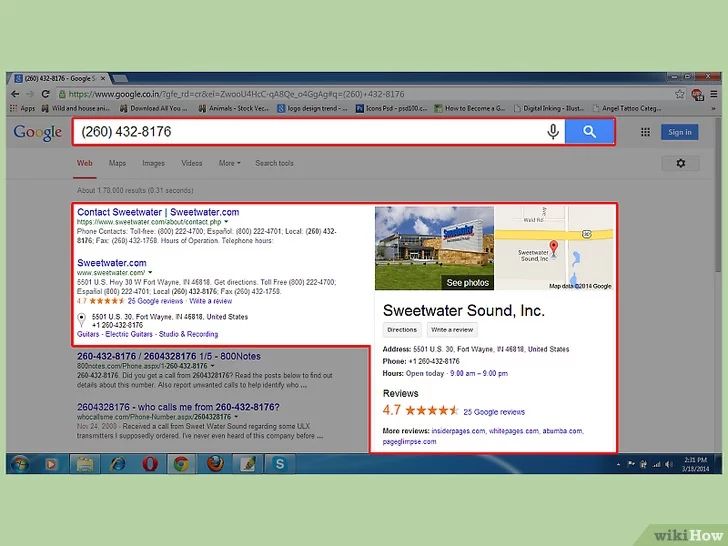Launch Opera from taskbar

[150, 464]
